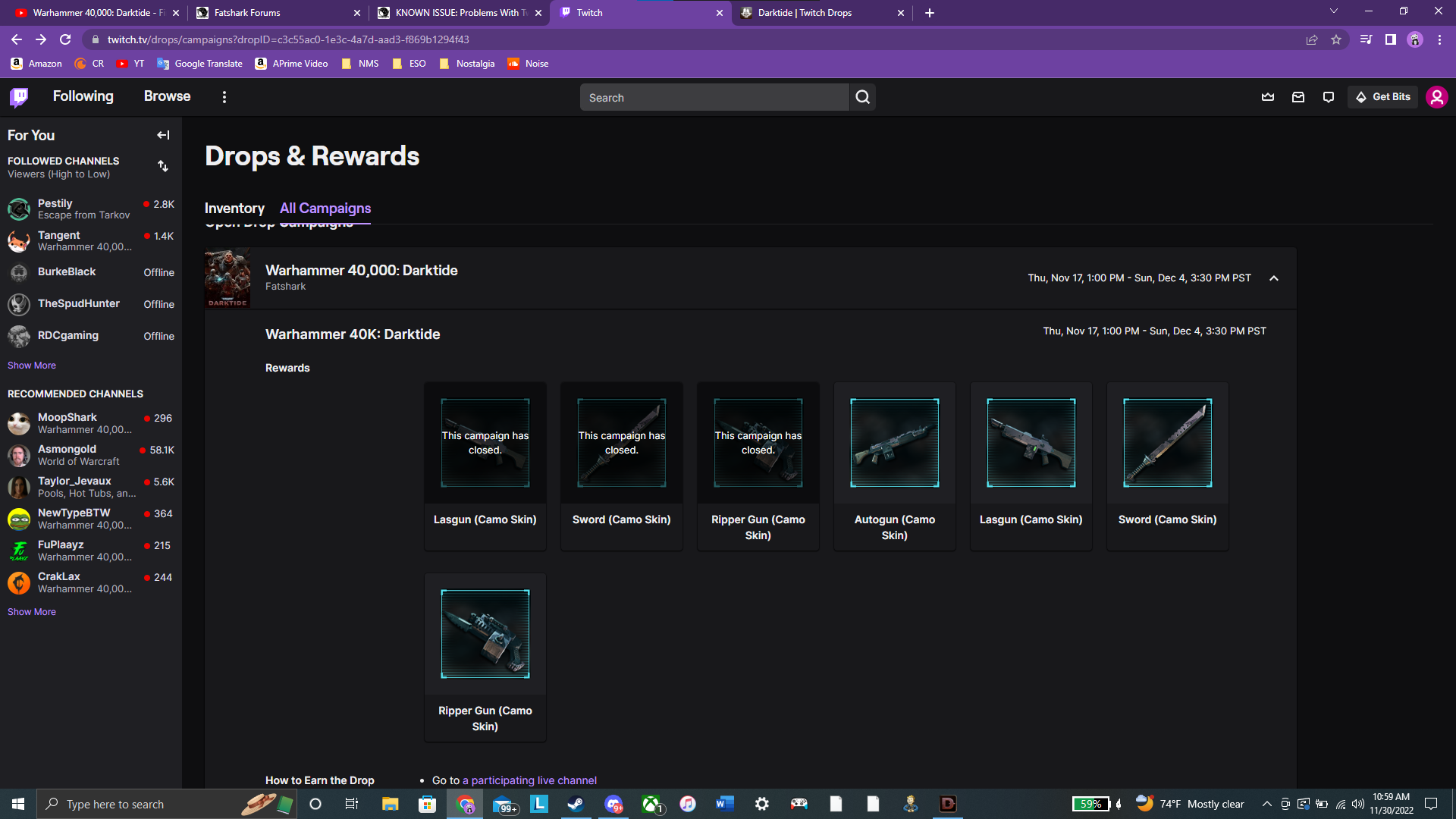Show more recommended channels
This screenshot has height=819, width=1456.
point(32,612)
